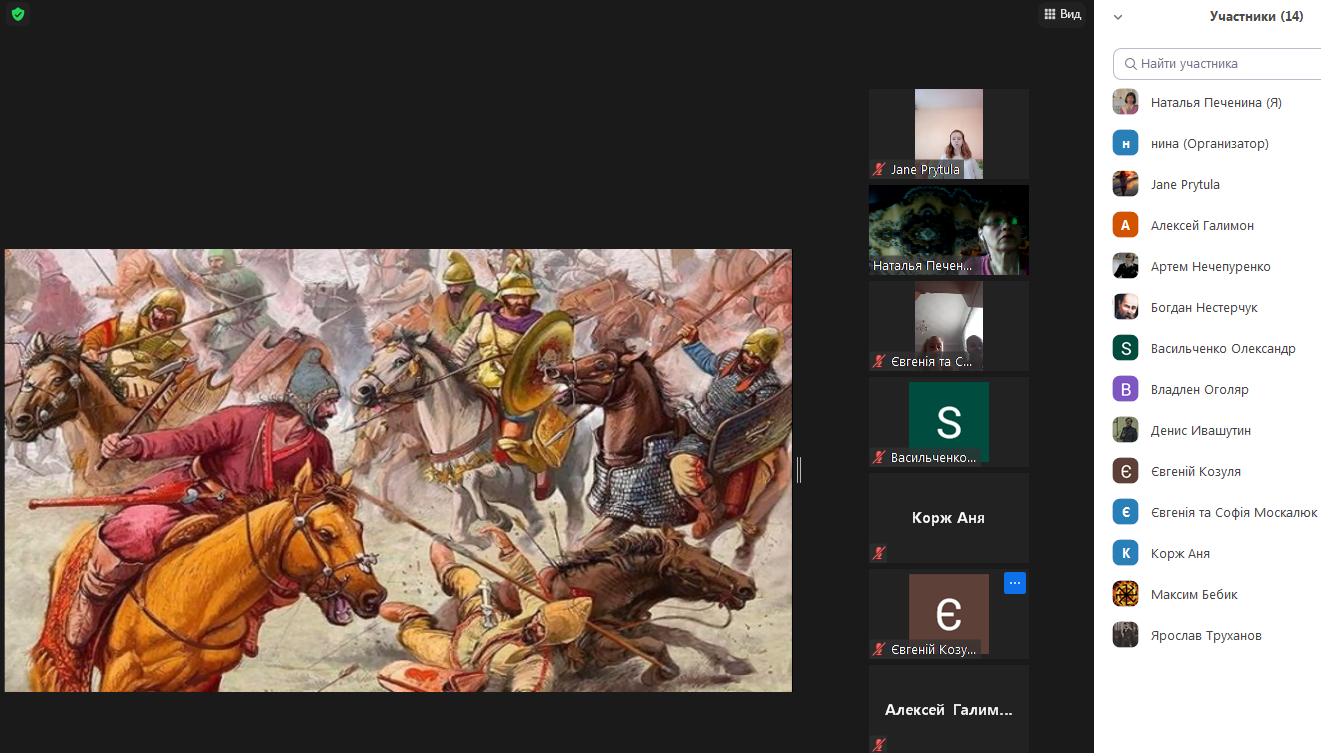Viewport: 1321px width, 753px height.
Task: Open the Вид view layout menu
Action: coord(1062,14)
